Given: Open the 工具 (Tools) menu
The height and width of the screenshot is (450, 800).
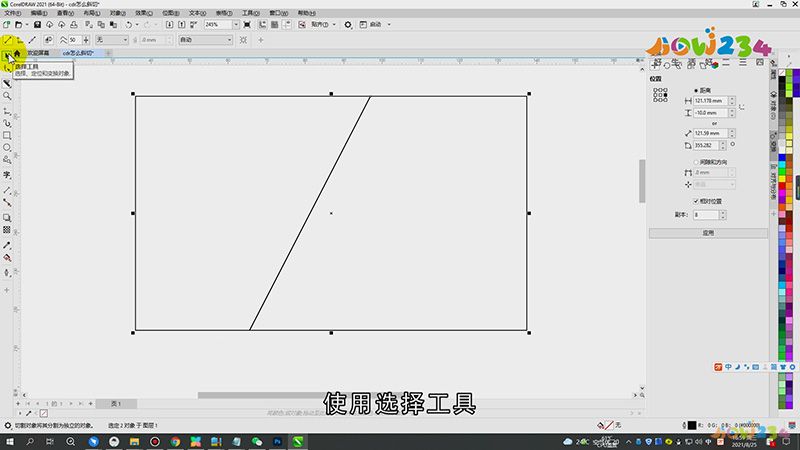Looking at the screenshot, I should coord(251,13).
